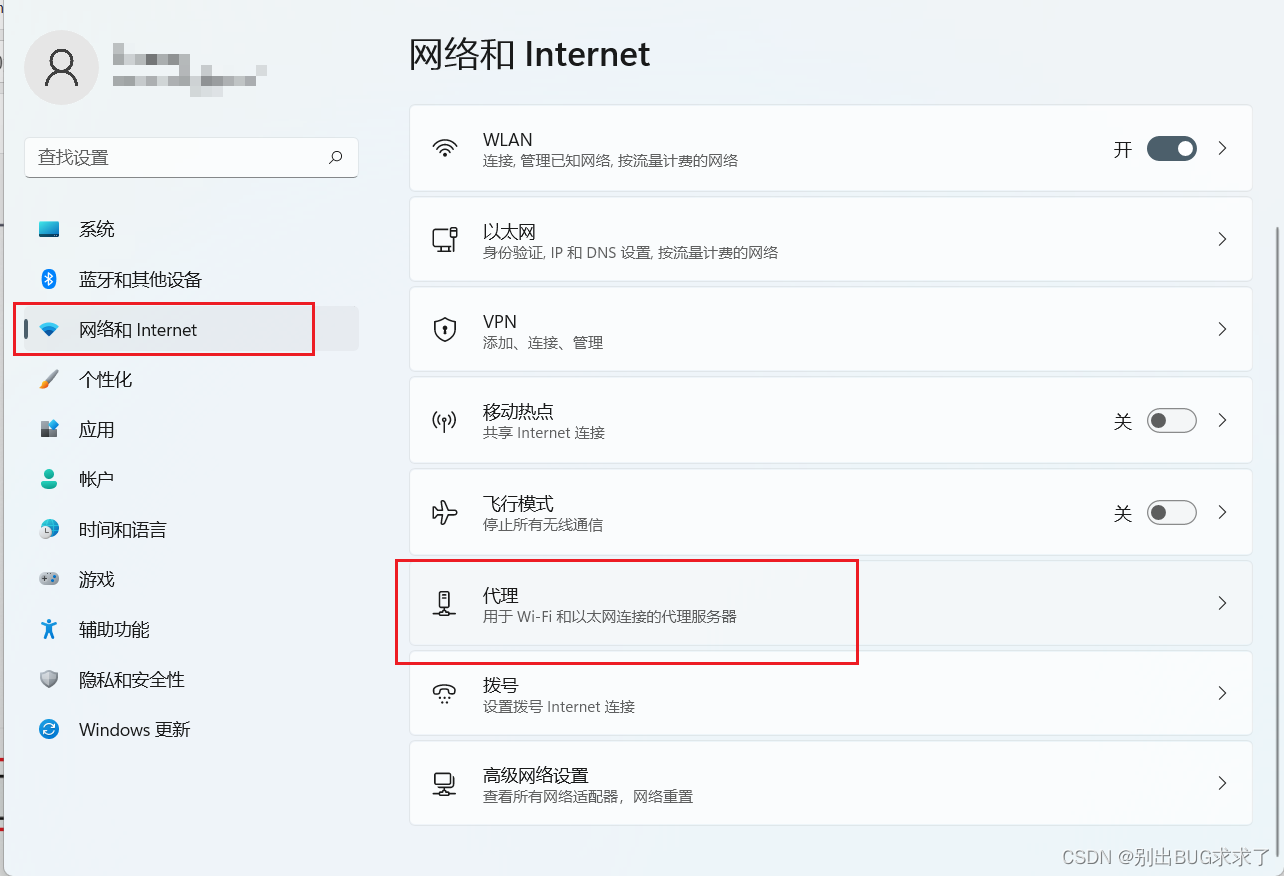Open 拨号 page via its chevron
1284x876 pixels.
click(1222, 693)
